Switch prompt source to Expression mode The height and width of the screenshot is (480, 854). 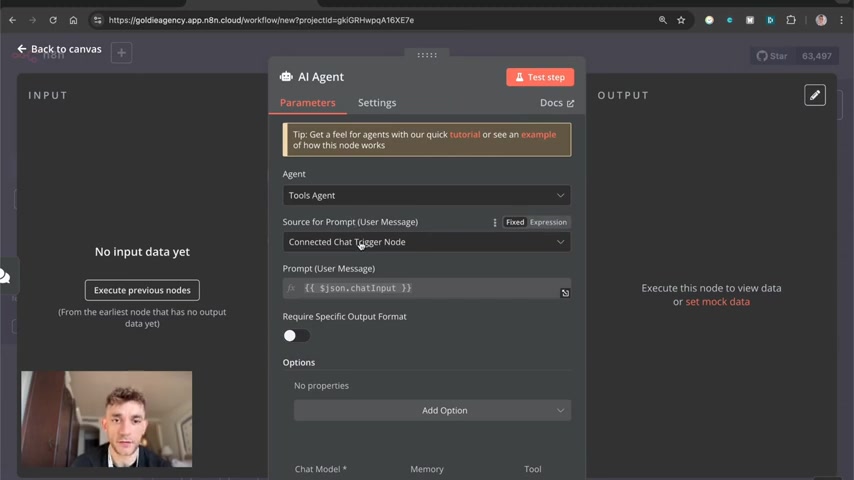pos(548,222)
